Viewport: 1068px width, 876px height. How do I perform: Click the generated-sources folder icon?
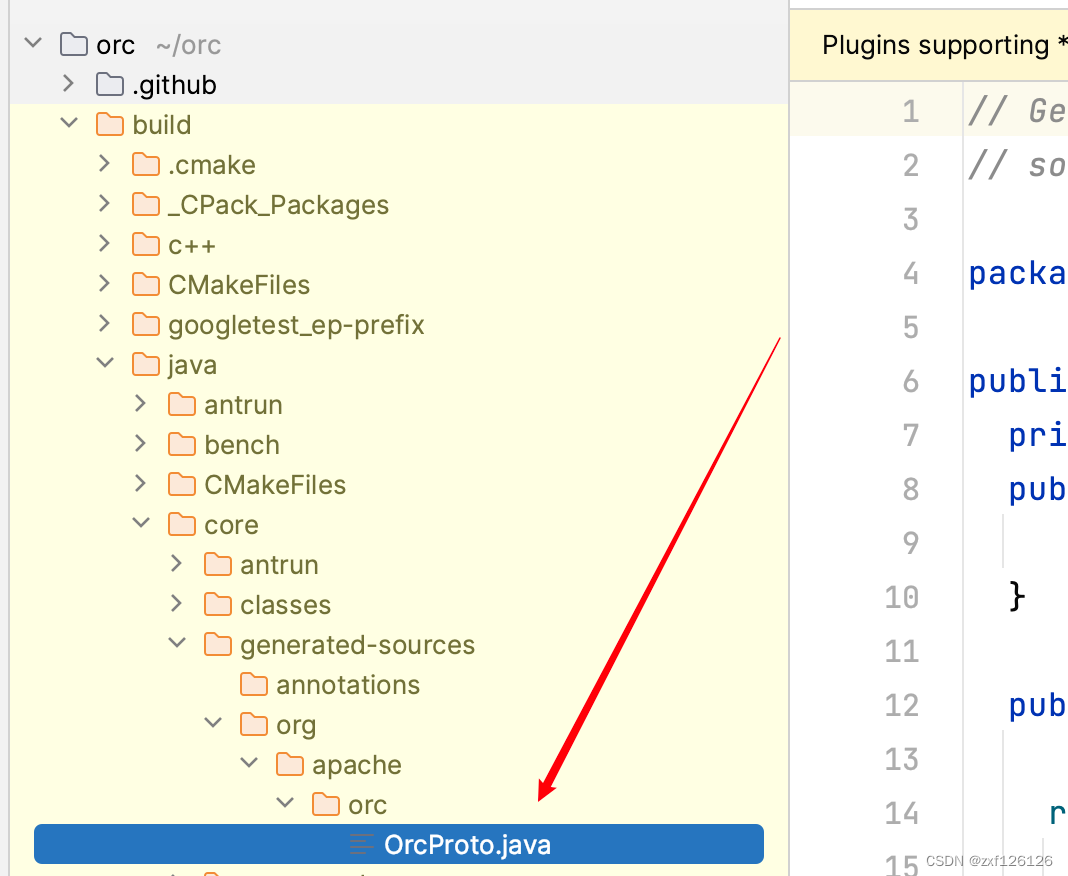(x=217, y=644)
